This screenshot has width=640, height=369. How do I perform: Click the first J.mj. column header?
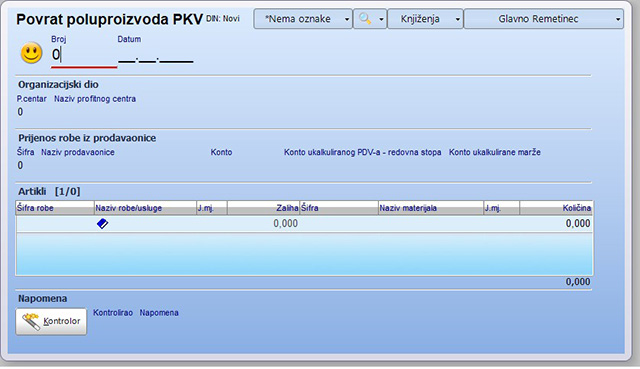(211, 208)
